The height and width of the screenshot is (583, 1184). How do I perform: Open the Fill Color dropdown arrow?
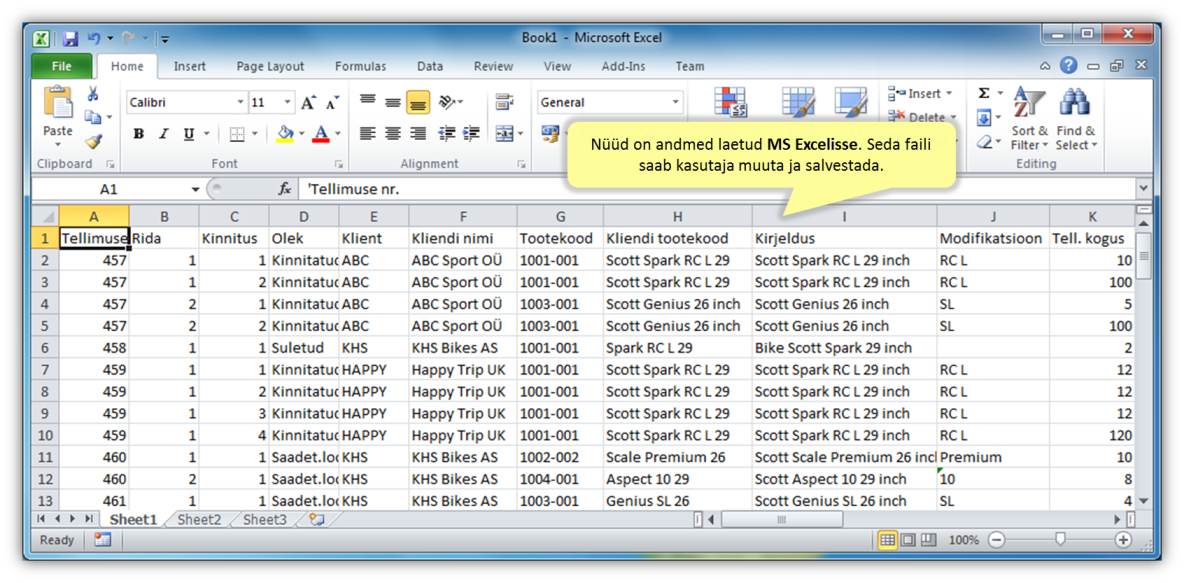(302, 134)
